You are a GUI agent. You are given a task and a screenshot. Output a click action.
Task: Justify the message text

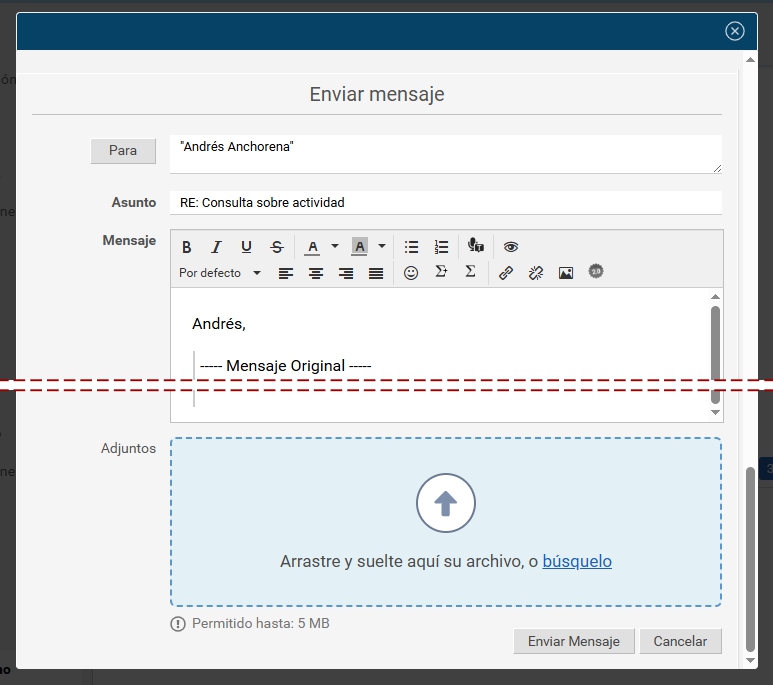tap(376, 273)
